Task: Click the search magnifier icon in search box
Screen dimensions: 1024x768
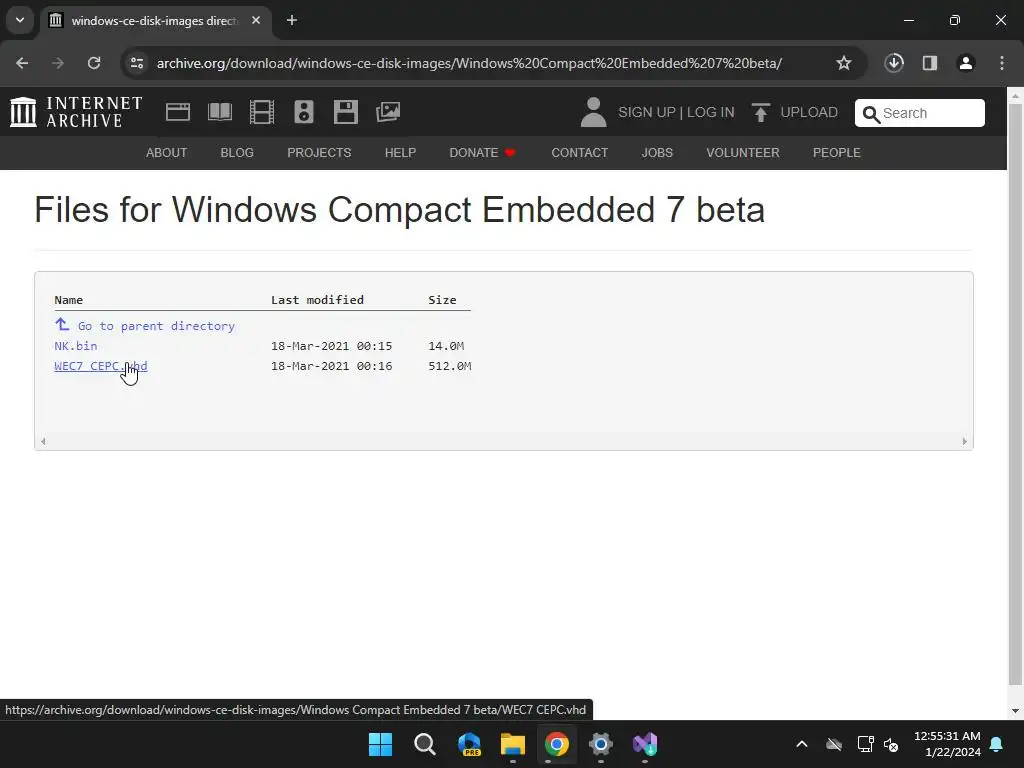Action: pos(871,114)
